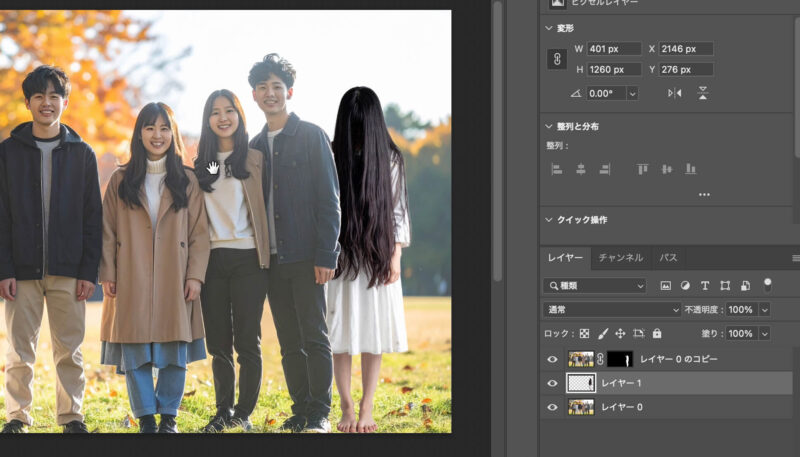Filter layers by pixel layers icon

coord(665,286)
